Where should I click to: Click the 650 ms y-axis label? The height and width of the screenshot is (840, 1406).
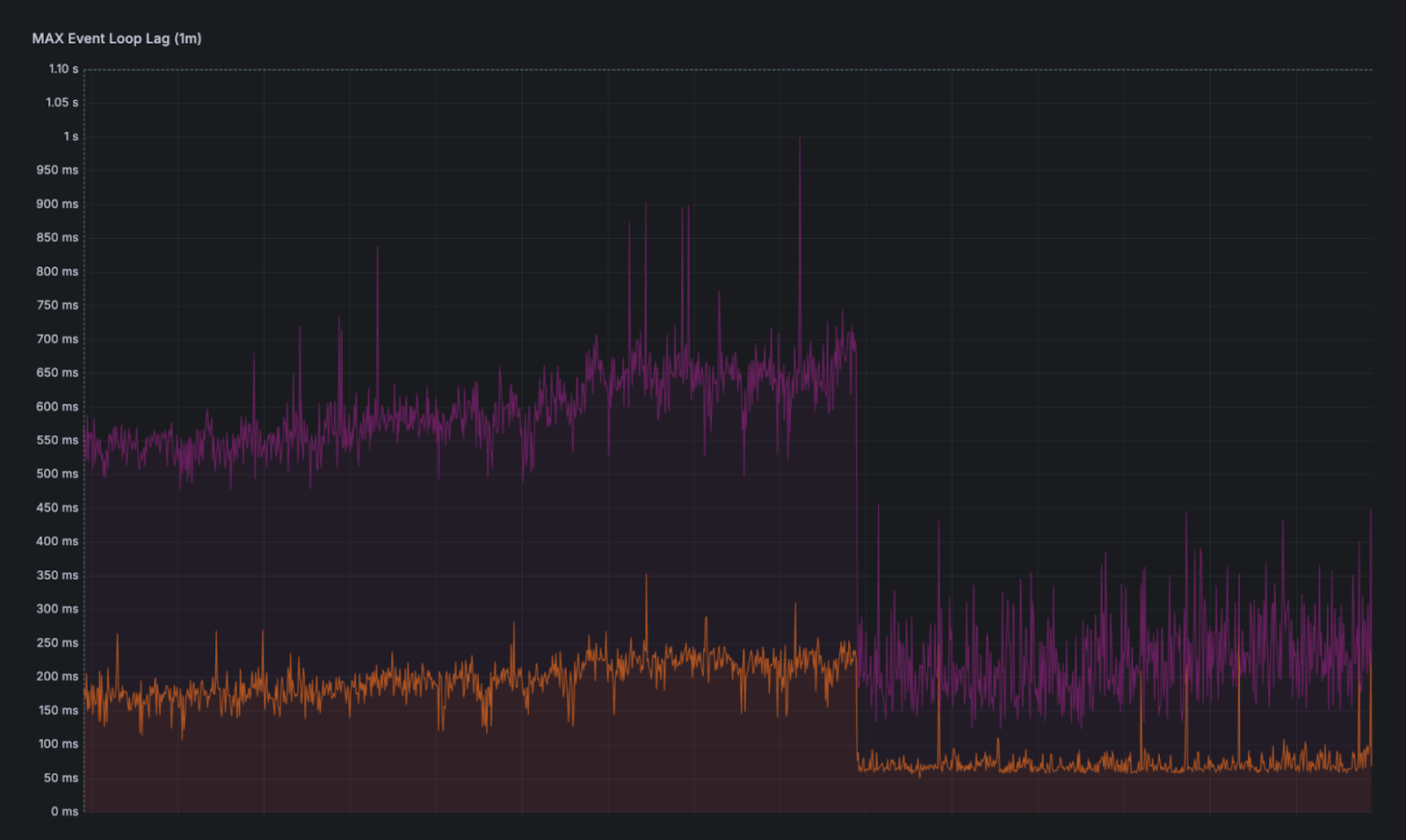(57, 373)
